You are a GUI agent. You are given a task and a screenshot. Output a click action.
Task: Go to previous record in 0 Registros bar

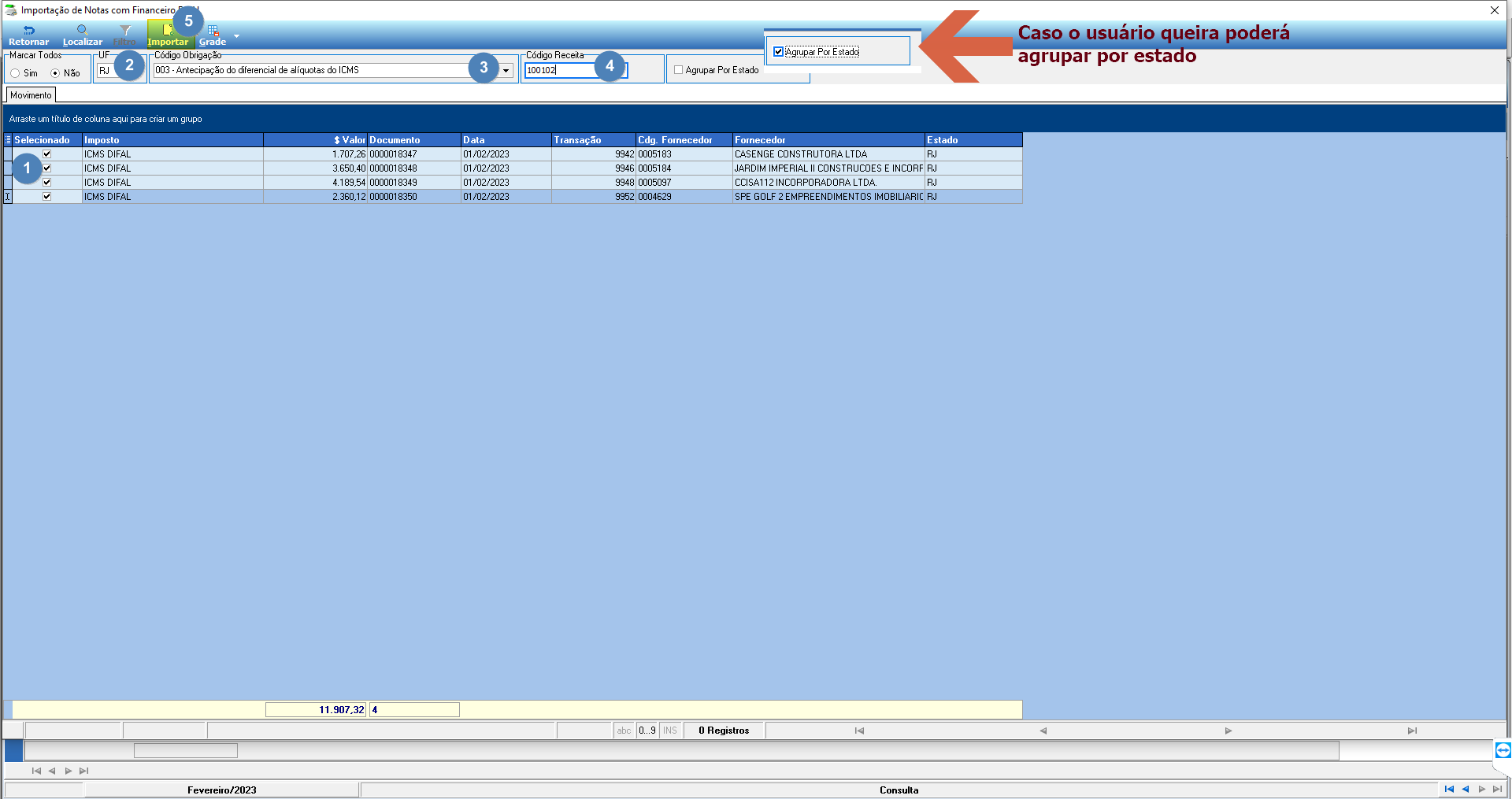[x=1043, y=731]
